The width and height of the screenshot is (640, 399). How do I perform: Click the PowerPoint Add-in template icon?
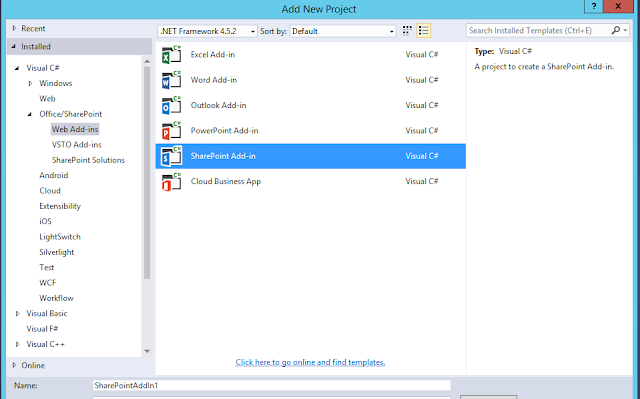(171, 131)
